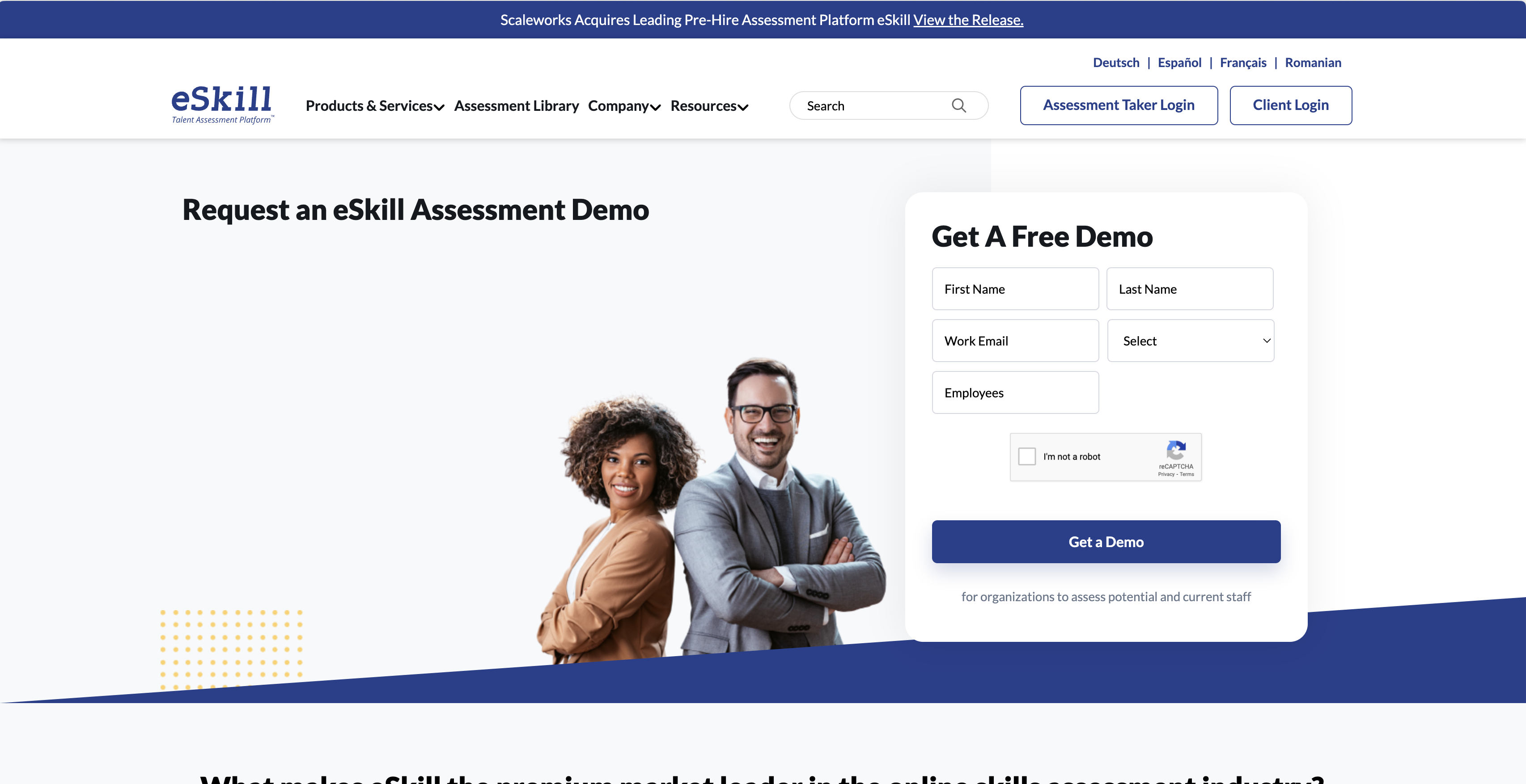This screenshot has height=784, width=1526.
Task: Open the Assessment Library menu item
Action: point(516,105)
